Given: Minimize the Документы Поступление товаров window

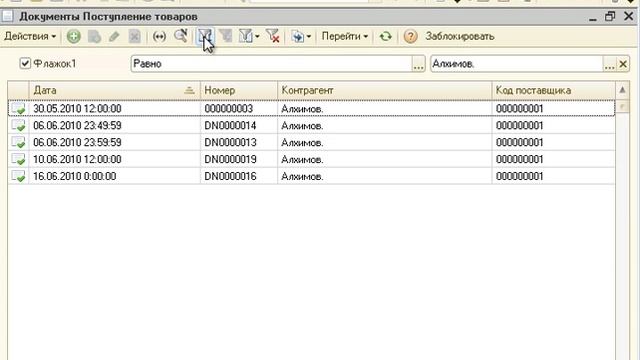Looking at the screenshot, I should (593, 17).
